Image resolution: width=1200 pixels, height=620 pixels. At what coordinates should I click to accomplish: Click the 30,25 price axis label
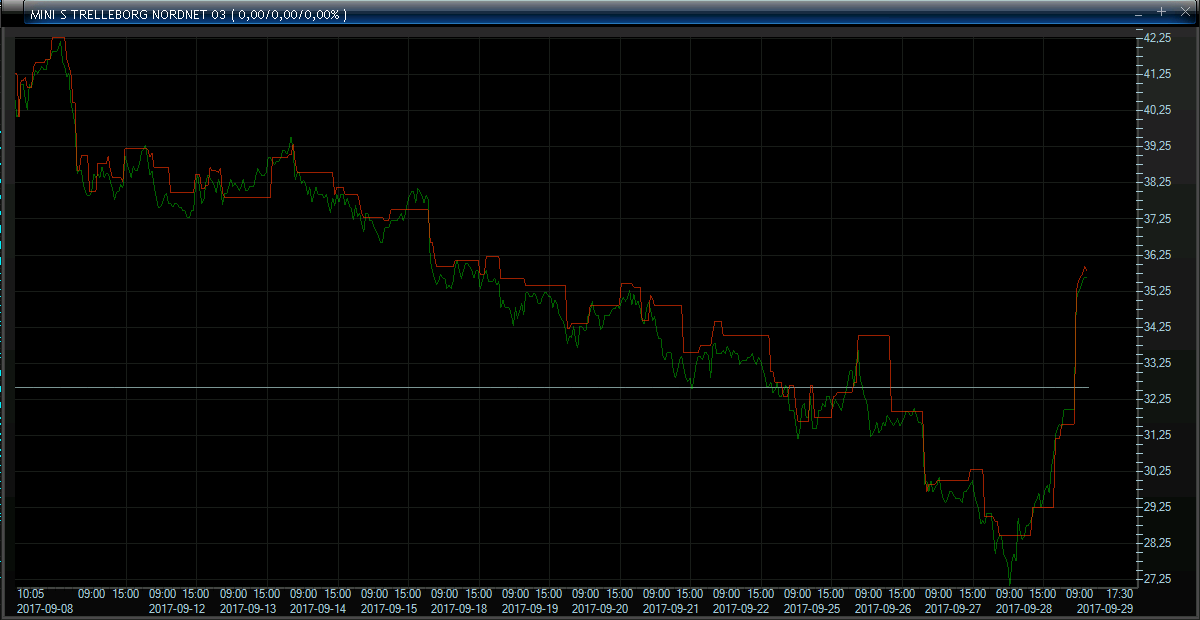coord(1157,471)
